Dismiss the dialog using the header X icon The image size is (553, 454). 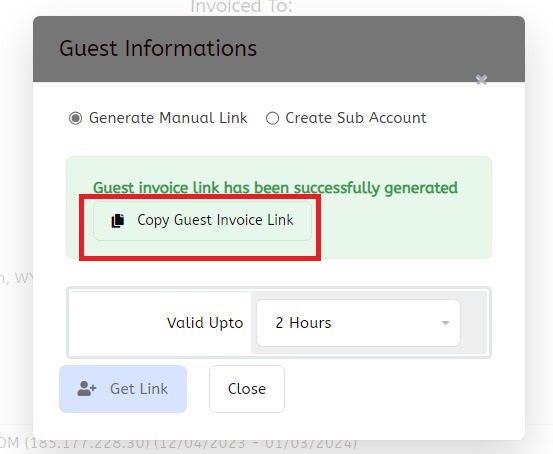coord(481,80)
